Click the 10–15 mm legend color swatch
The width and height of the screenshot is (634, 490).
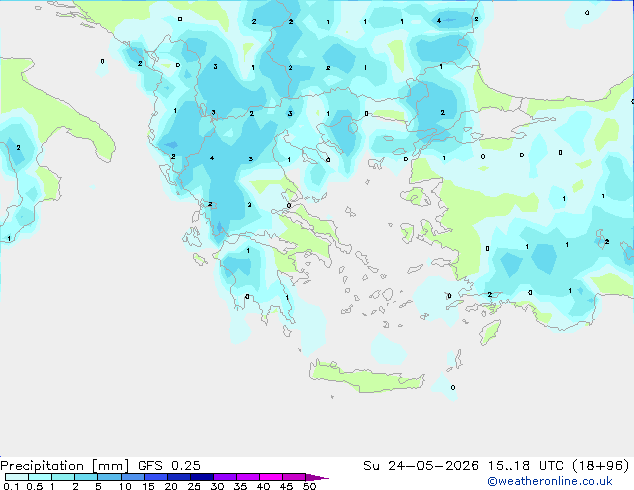click(132, 477)
